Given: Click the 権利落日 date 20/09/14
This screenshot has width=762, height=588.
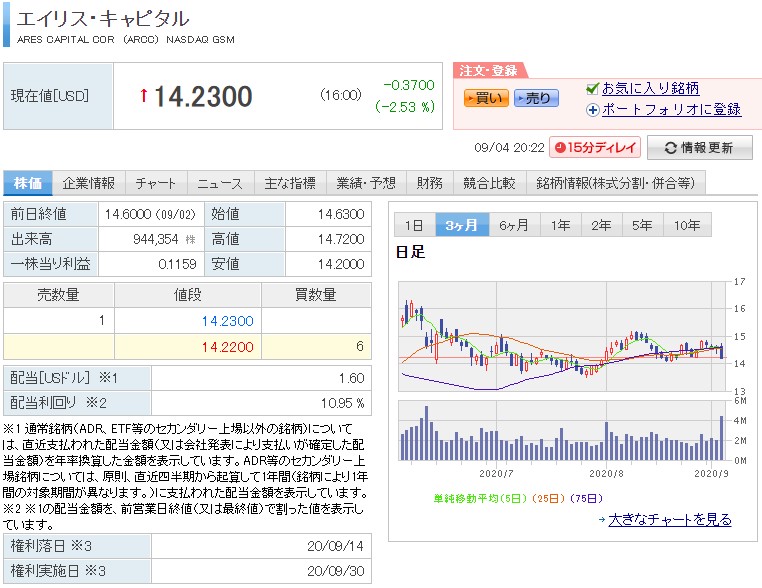Looking at the screenshot, I should click(335, 546).
